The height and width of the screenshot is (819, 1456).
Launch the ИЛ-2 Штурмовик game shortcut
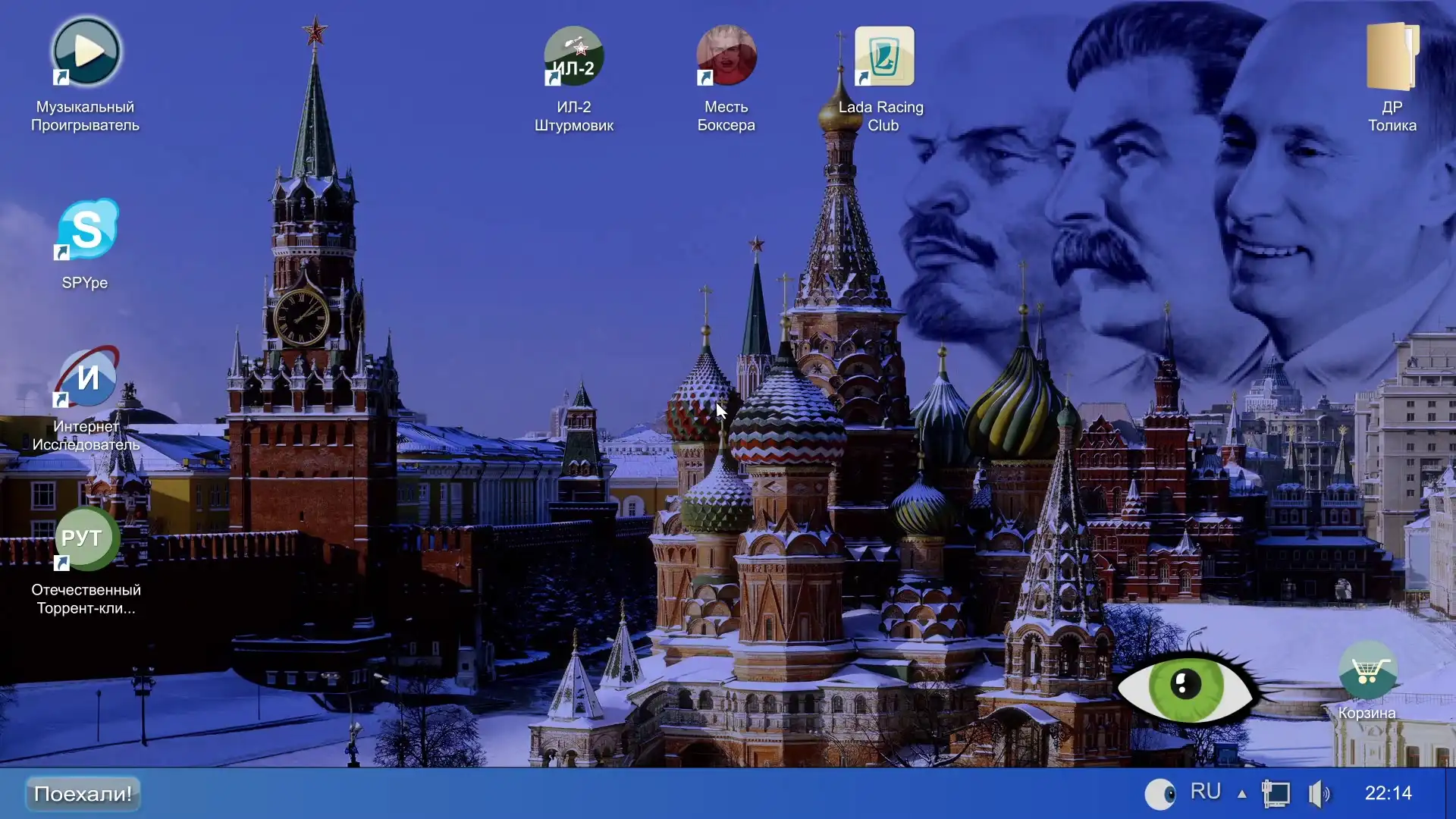[574, 57]
